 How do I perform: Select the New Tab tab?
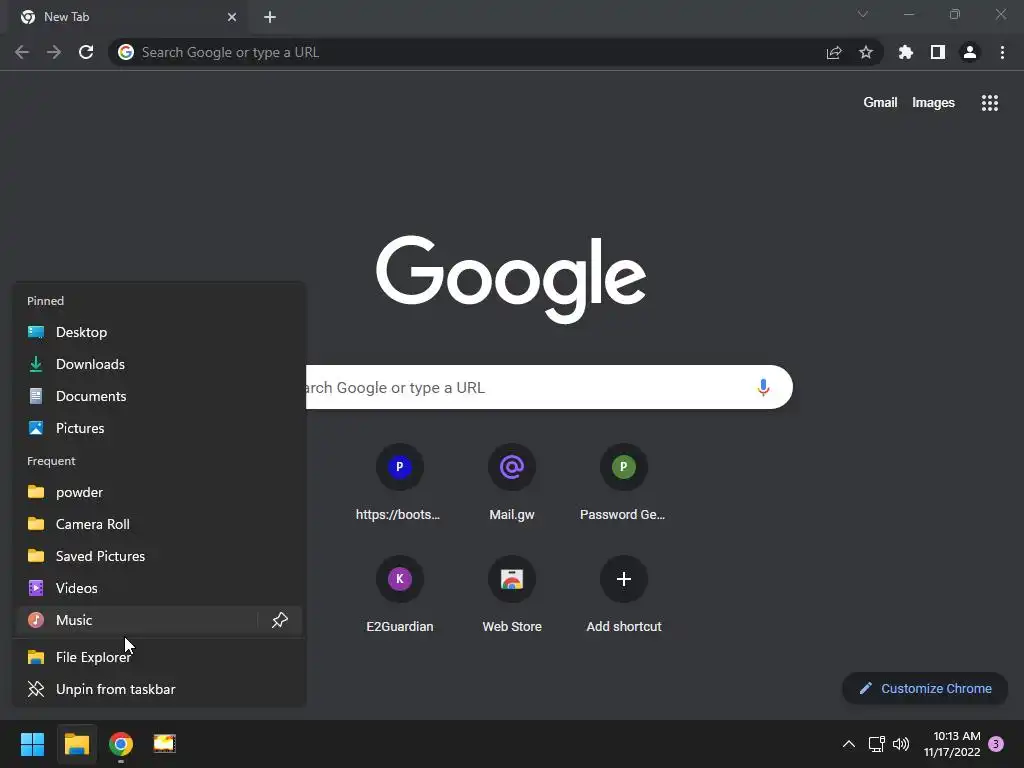coord(129,17)
